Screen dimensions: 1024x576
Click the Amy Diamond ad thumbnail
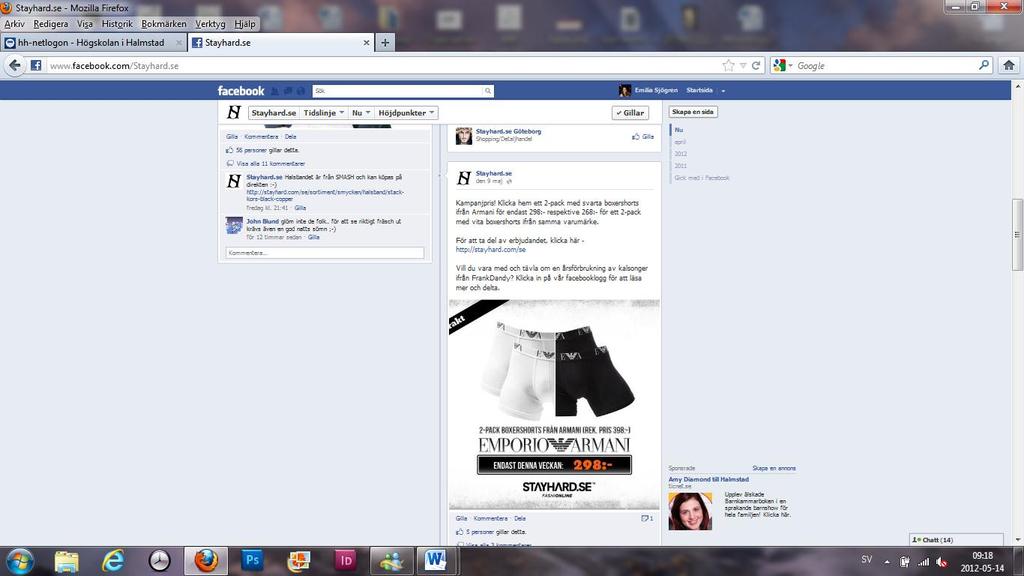click(690, 511)
